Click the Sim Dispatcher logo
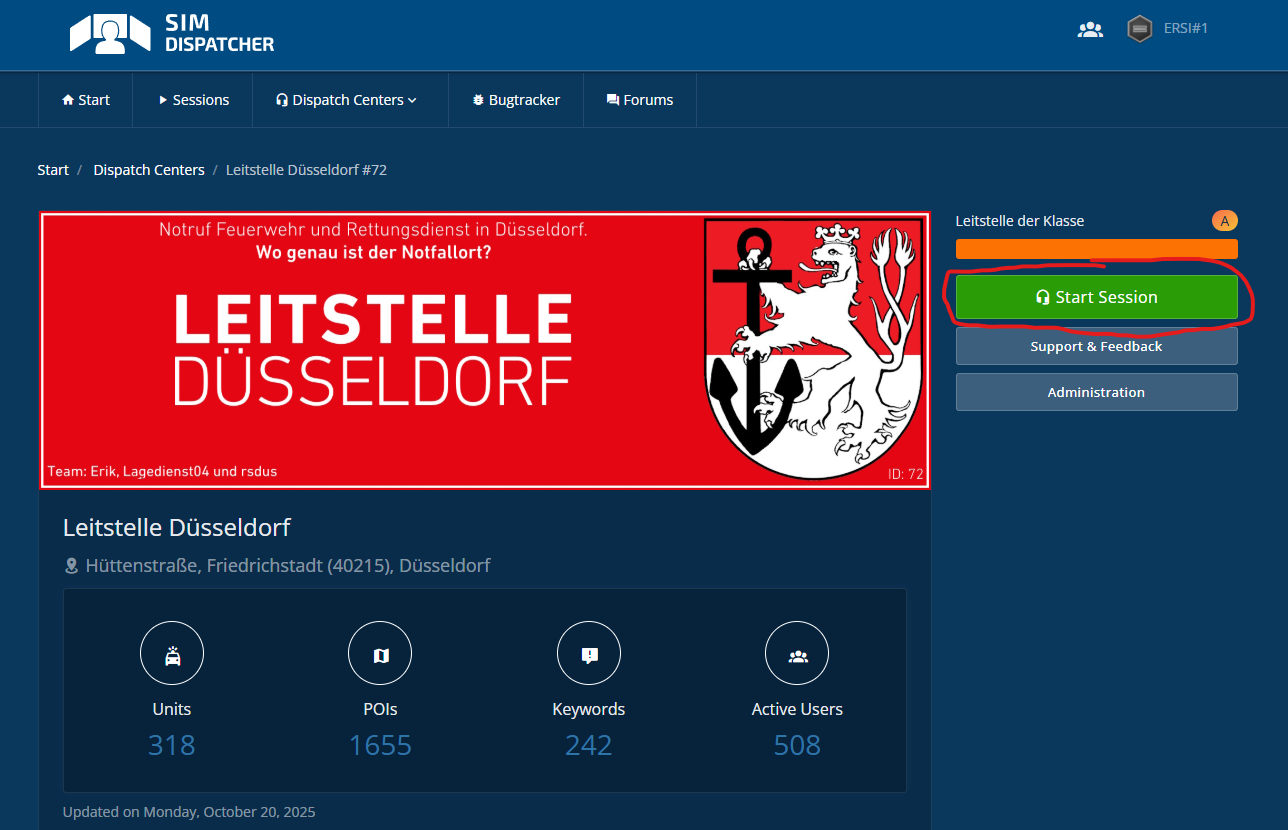The image size is (1288, 830). (171, 33)
